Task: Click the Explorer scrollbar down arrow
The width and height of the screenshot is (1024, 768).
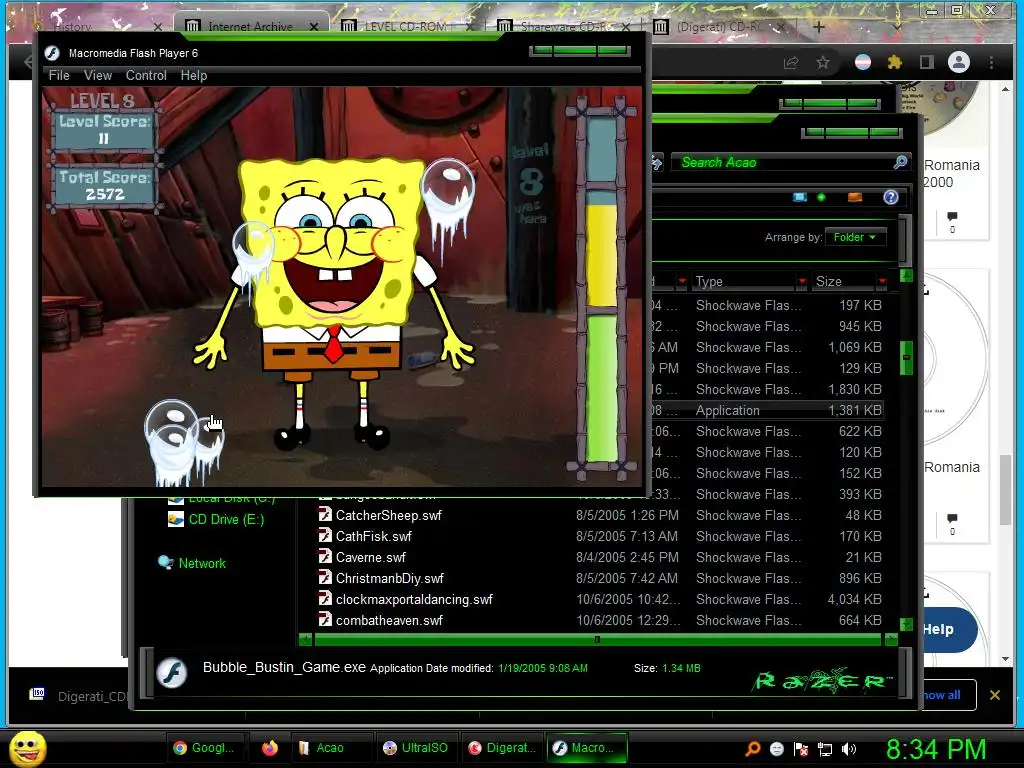Action: coord(906,624)
